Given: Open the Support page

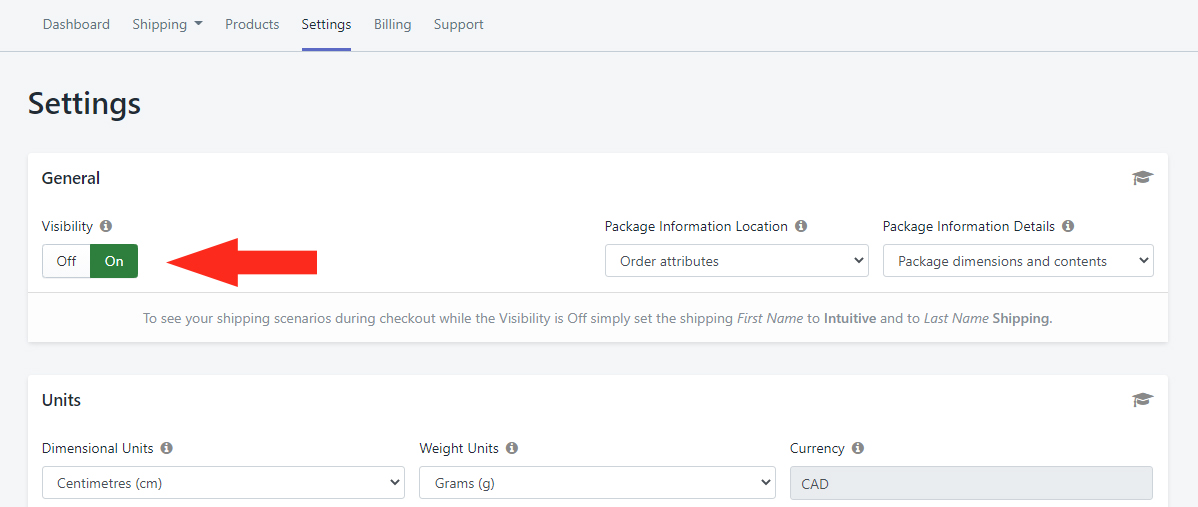Looking at the screenshot, I should click(x=459, y=24).
